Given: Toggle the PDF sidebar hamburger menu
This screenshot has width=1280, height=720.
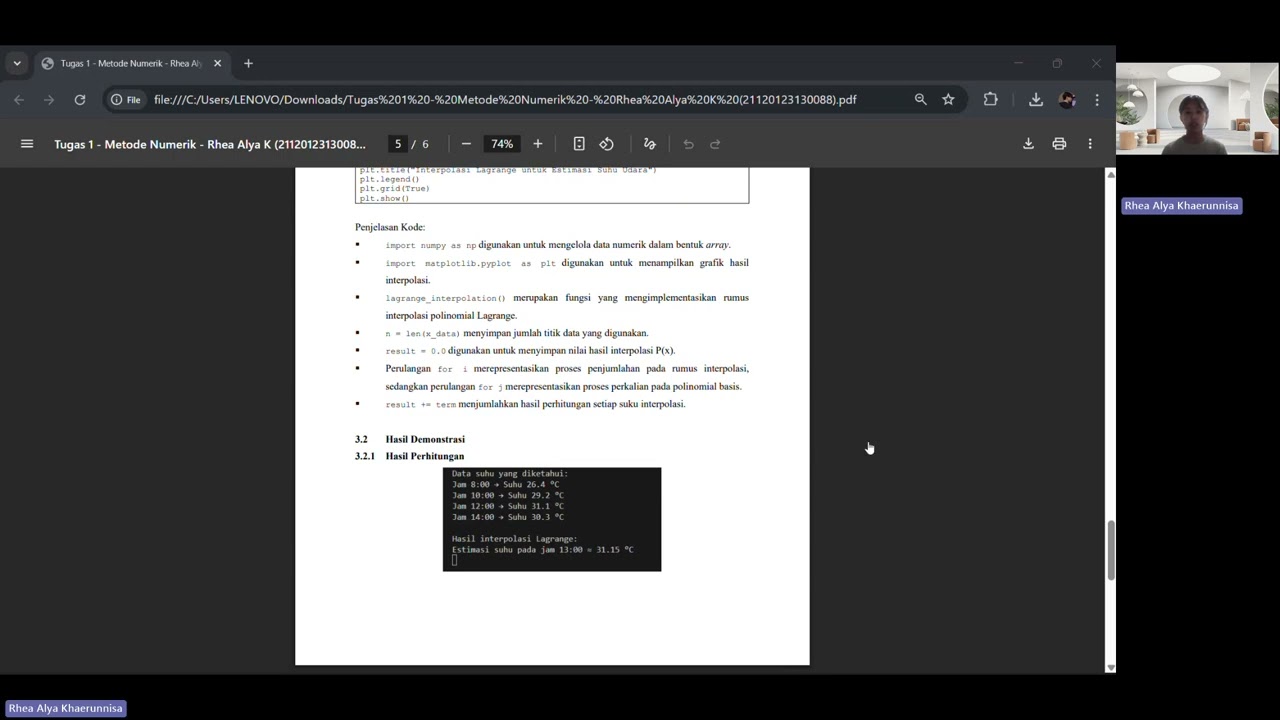Looking at the screenshot, I should click(x=27, y=144).
